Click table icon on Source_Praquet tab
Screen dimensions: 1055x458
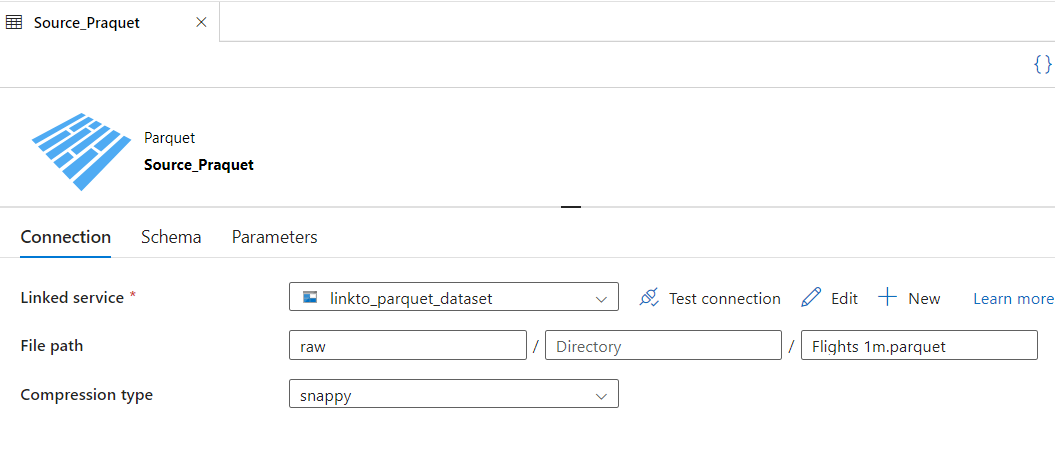point(15,22)
